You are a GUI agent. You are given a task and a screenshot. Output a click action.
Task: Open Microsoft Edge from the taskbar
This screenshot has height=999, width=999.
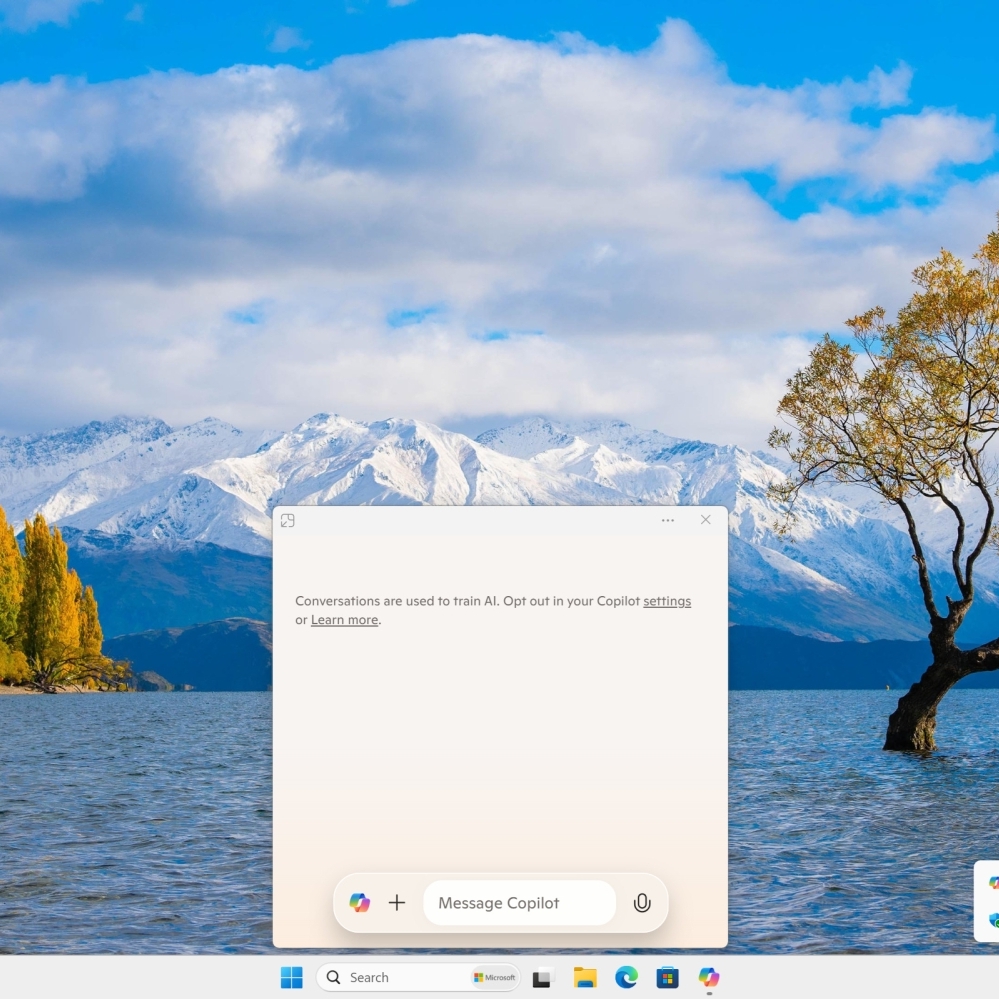pyautogui.click(x=626, y=977)
